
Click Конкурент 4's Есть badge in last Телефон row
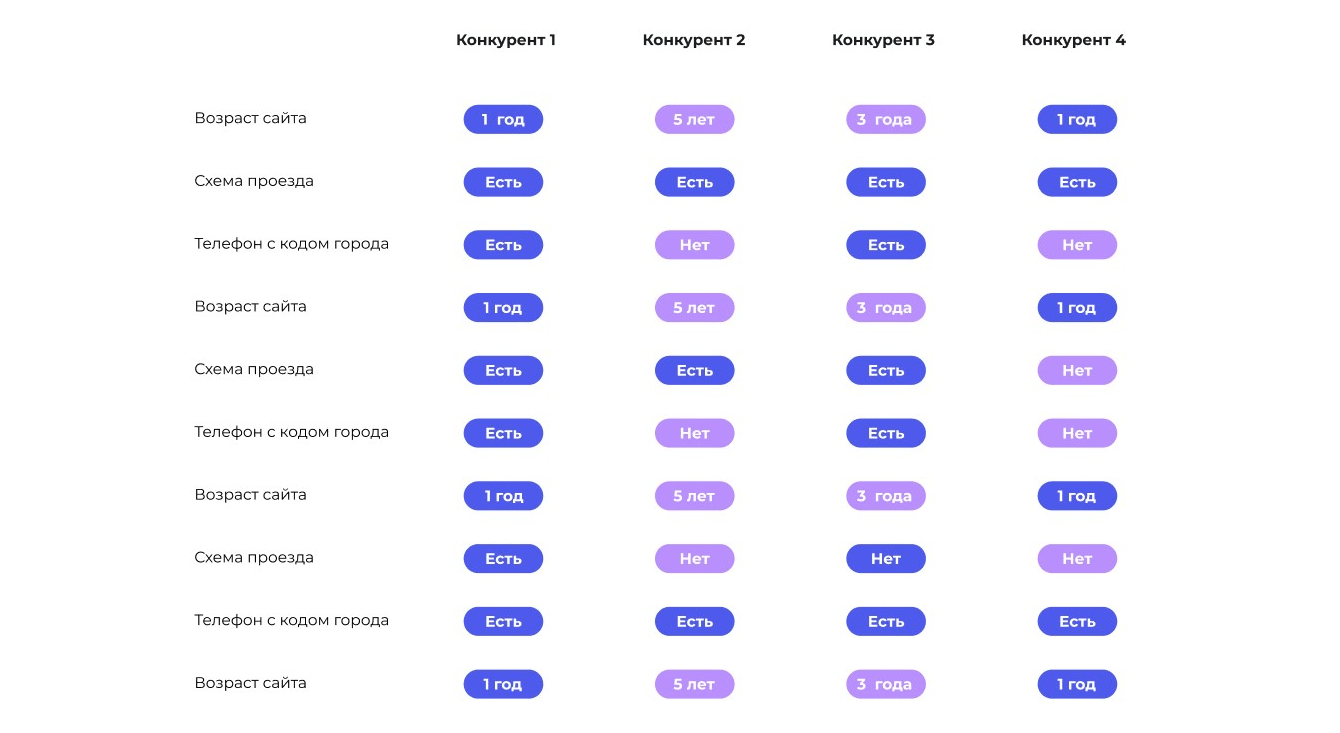[1077, 622]
